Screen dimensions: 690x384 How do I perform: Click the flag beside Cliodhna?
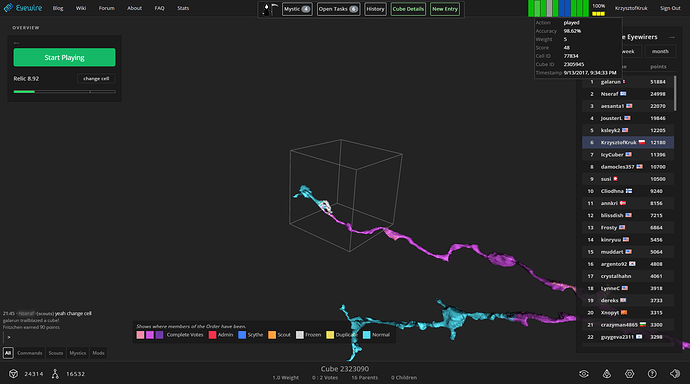629,191
